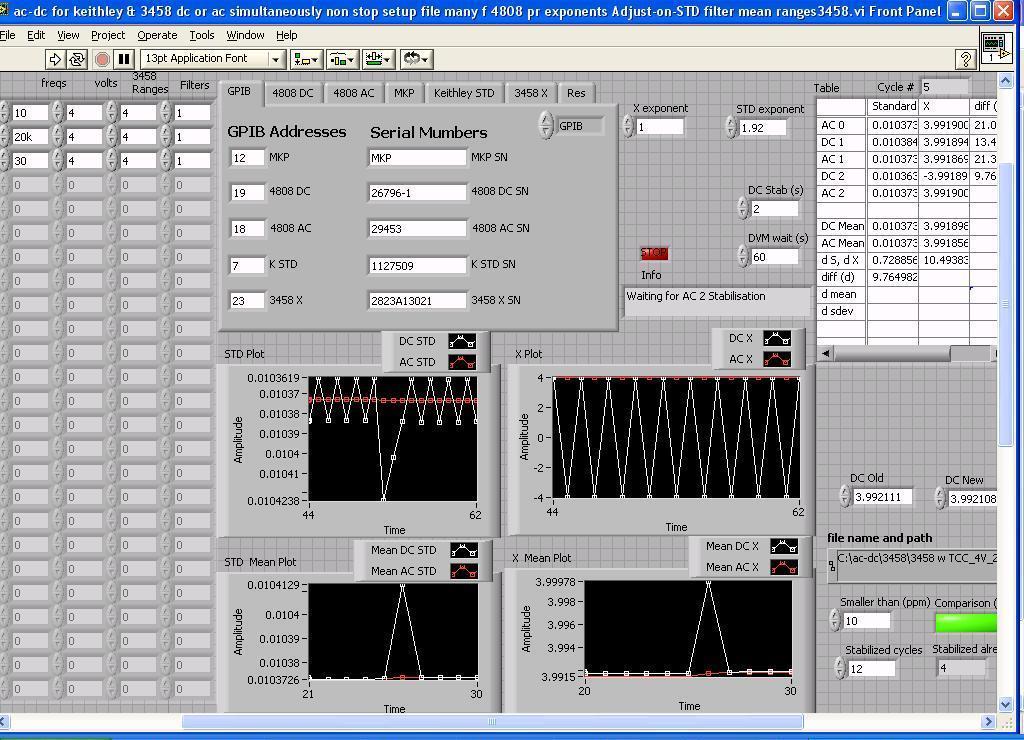This screenshot has height=740, width=1024.
Task: Click the Mean DC X legend icon
Action: click(x=784, y=546)
